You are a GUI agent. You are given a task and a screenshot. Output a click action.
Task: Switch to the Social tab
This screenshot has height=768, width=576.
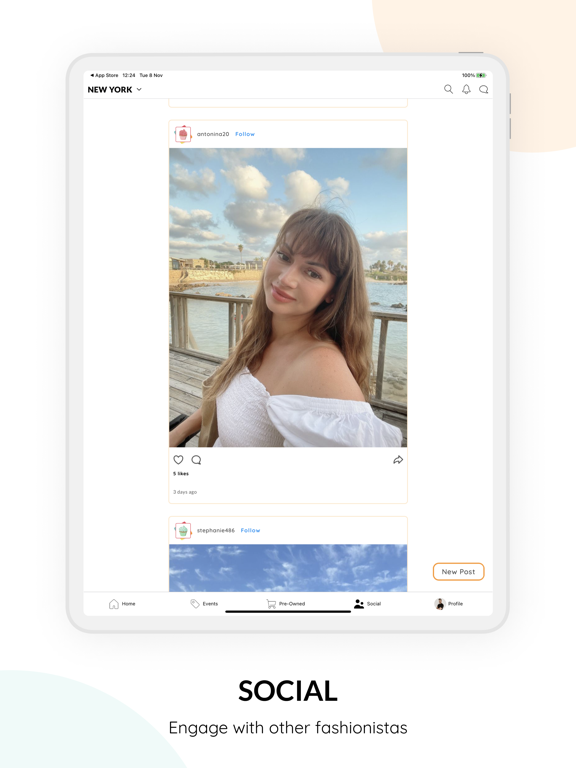(x=367, y=604)
